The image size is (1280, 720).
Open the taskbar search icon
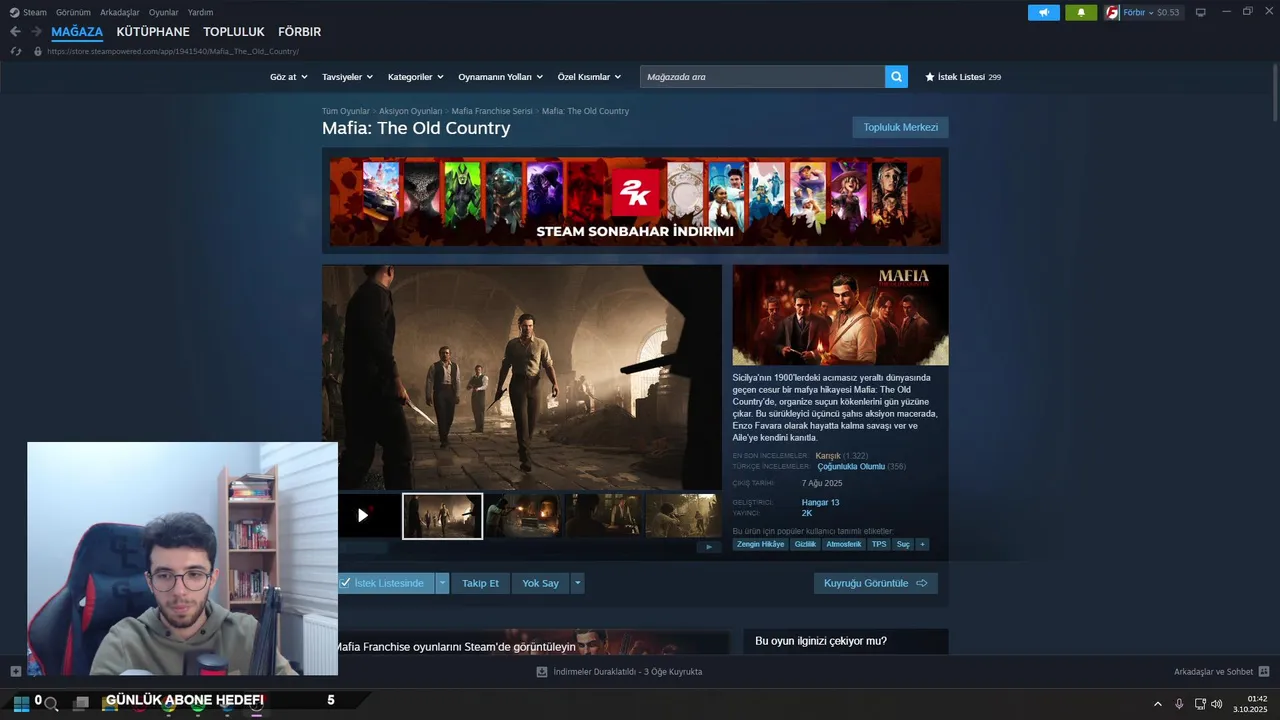(x=51, y=704)
